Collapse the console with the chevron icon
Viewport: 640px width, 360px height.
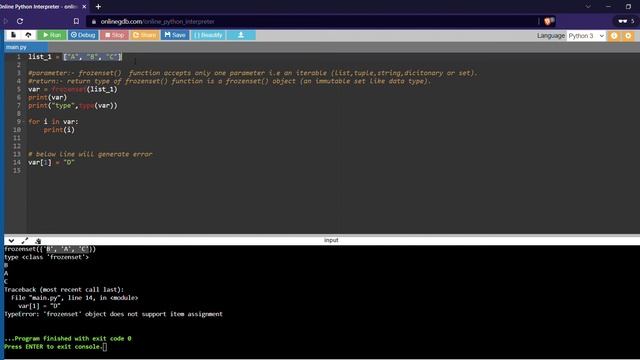[x=11, y=241]
